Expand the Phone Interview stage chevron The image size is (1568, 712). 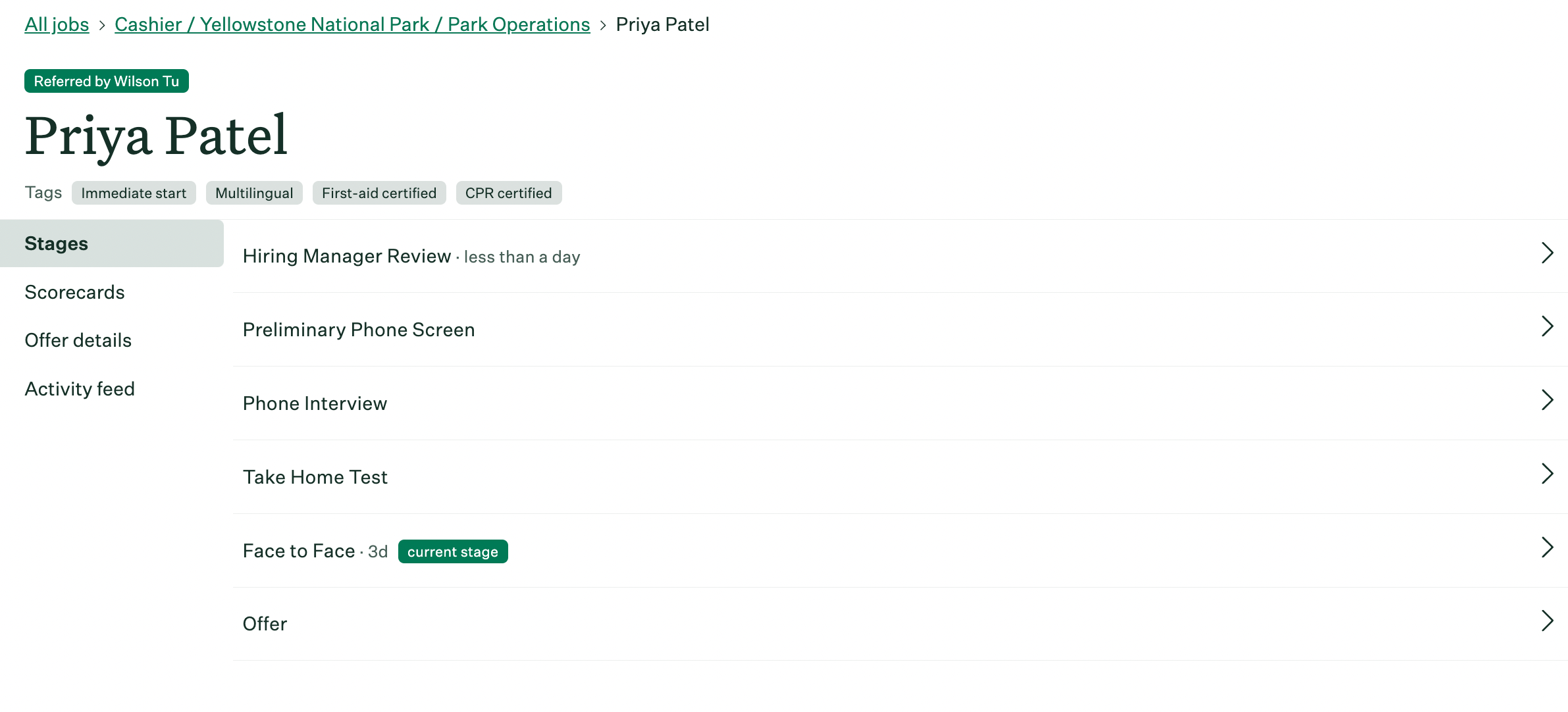click(x=1546, y=401)
